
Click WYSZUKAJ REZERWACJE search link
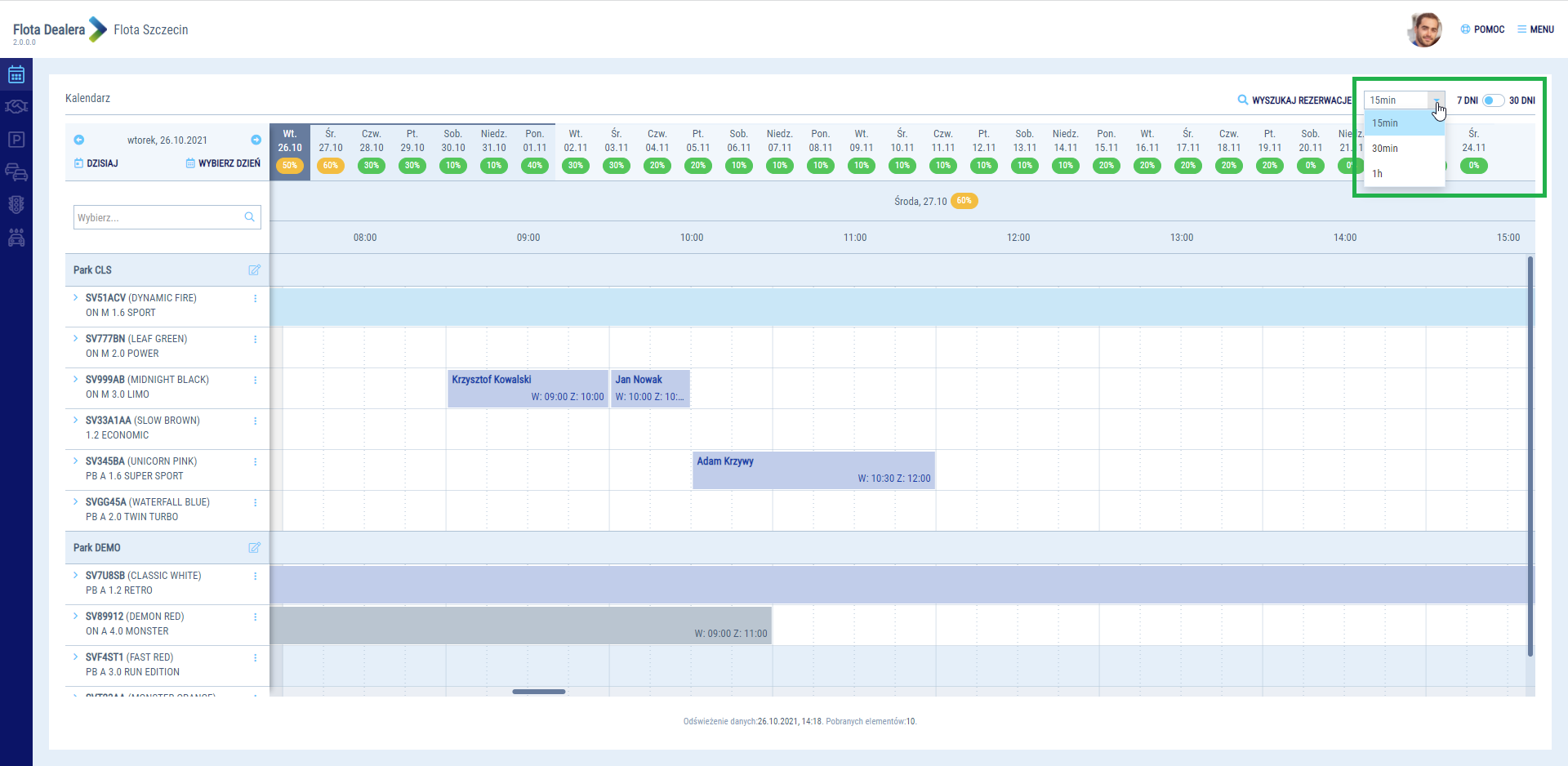click(x=1294, y=100)
